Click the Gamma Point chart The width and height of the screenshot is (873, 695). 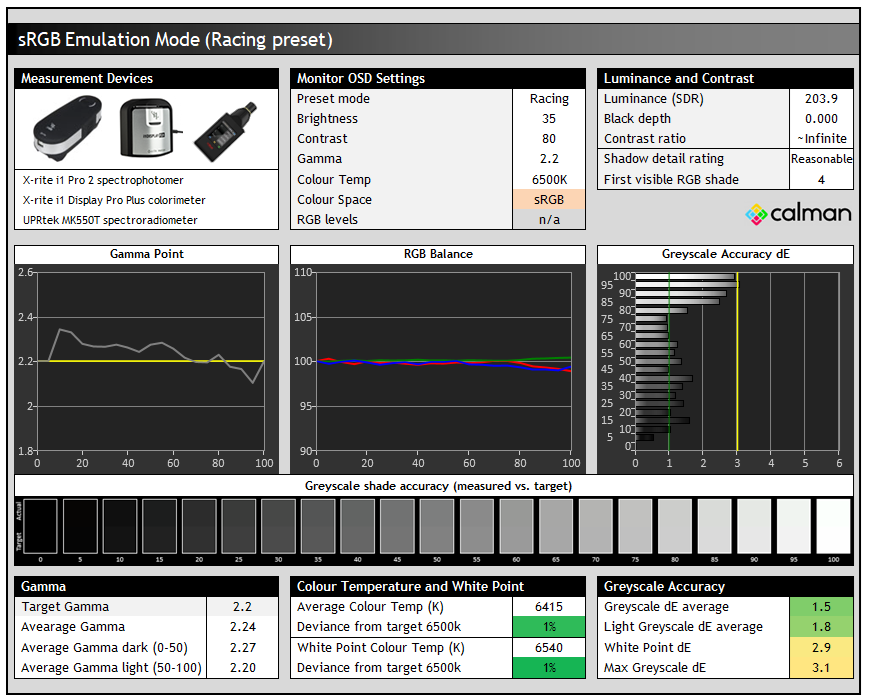tap(148, 361)
